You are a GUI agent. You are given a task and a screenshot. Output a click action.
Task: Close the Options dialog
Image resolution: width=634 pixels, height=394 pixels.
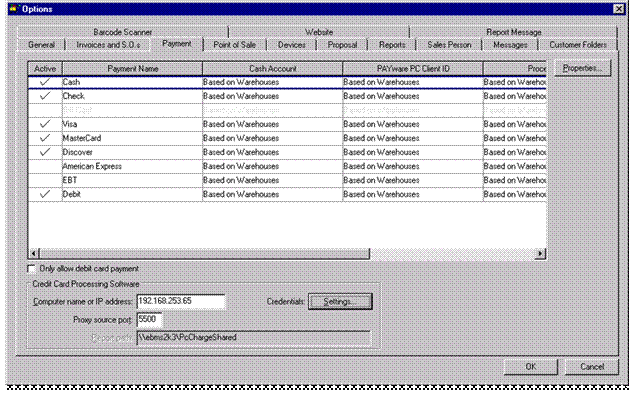[619, 8]
